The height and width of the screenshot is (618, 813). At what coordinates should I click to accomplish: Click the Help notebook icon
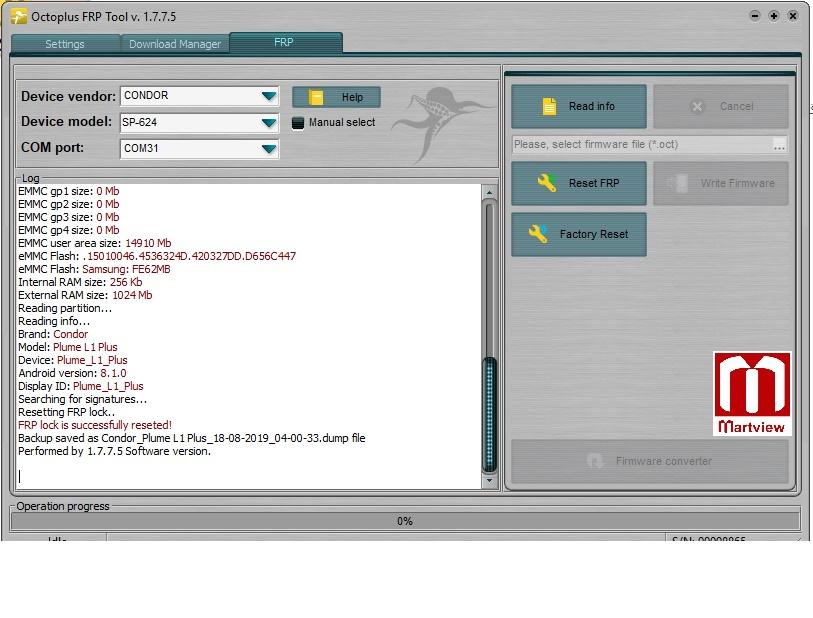[x=316, y=97]
